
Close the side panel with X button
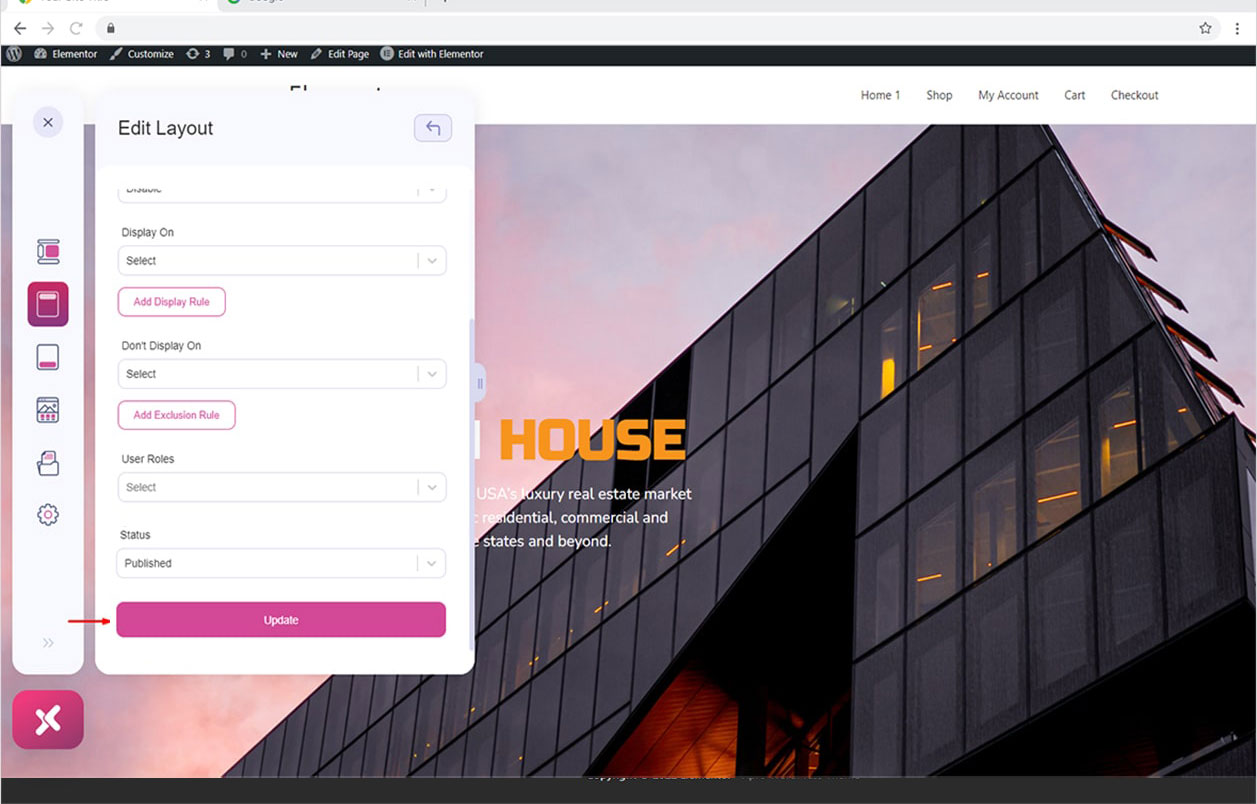(x=48, y=122)
